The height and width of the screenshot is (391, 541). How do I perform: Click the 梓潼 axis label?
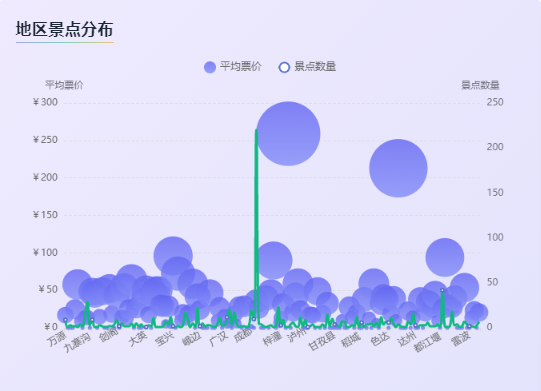click(x=273, y=339)
